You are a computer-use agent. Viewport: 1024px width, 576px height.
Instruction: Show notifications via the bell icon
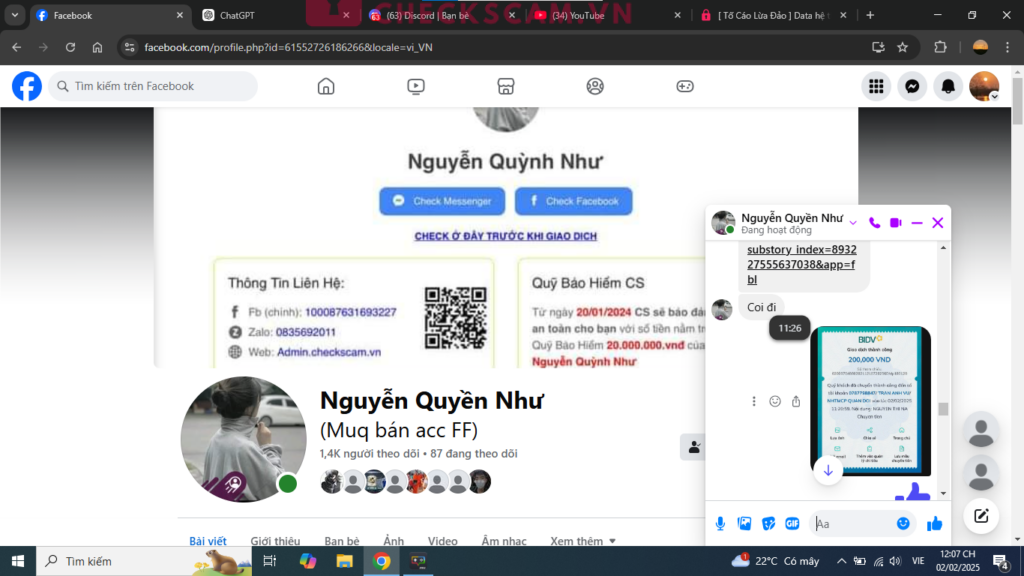tap(948, 87)
